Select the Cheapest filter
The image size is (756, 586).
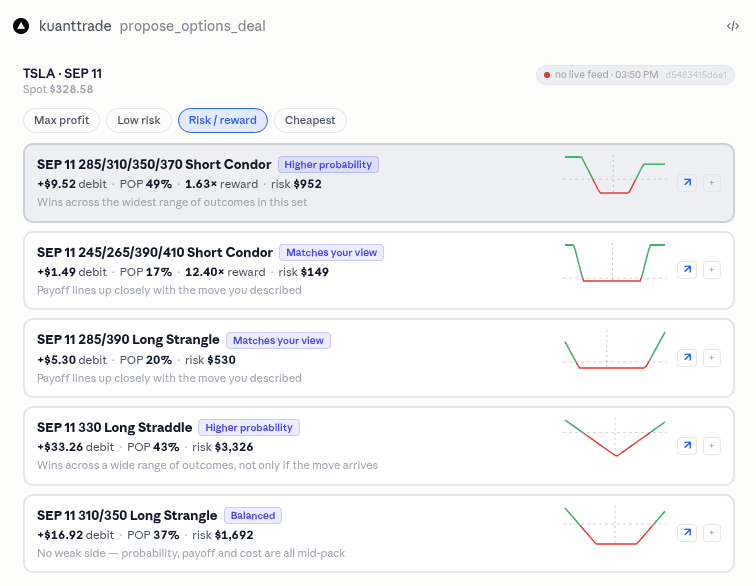click(310, 120)
